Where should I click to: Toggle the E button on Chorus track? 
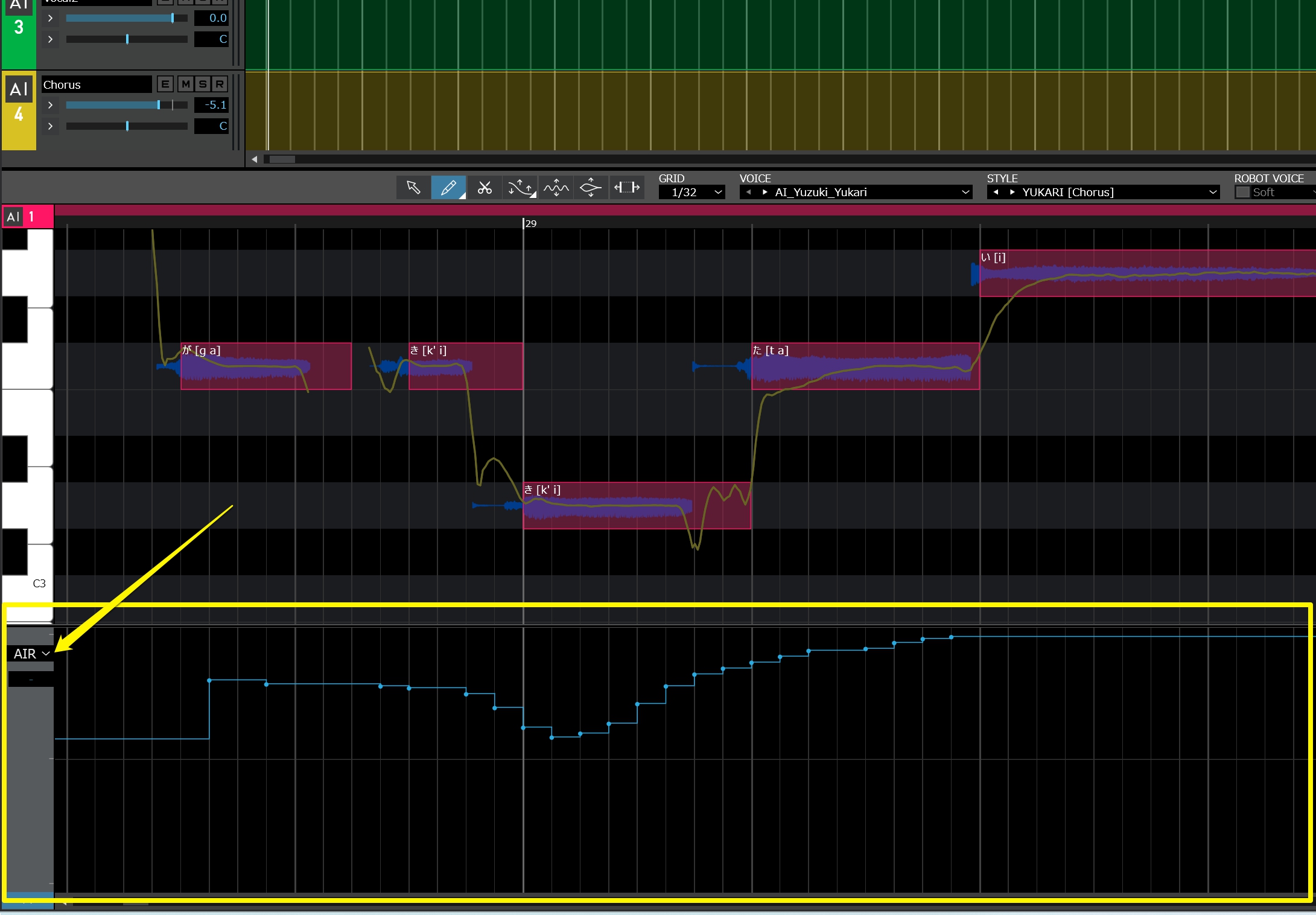pyautogui.click(x=165, y=84)
